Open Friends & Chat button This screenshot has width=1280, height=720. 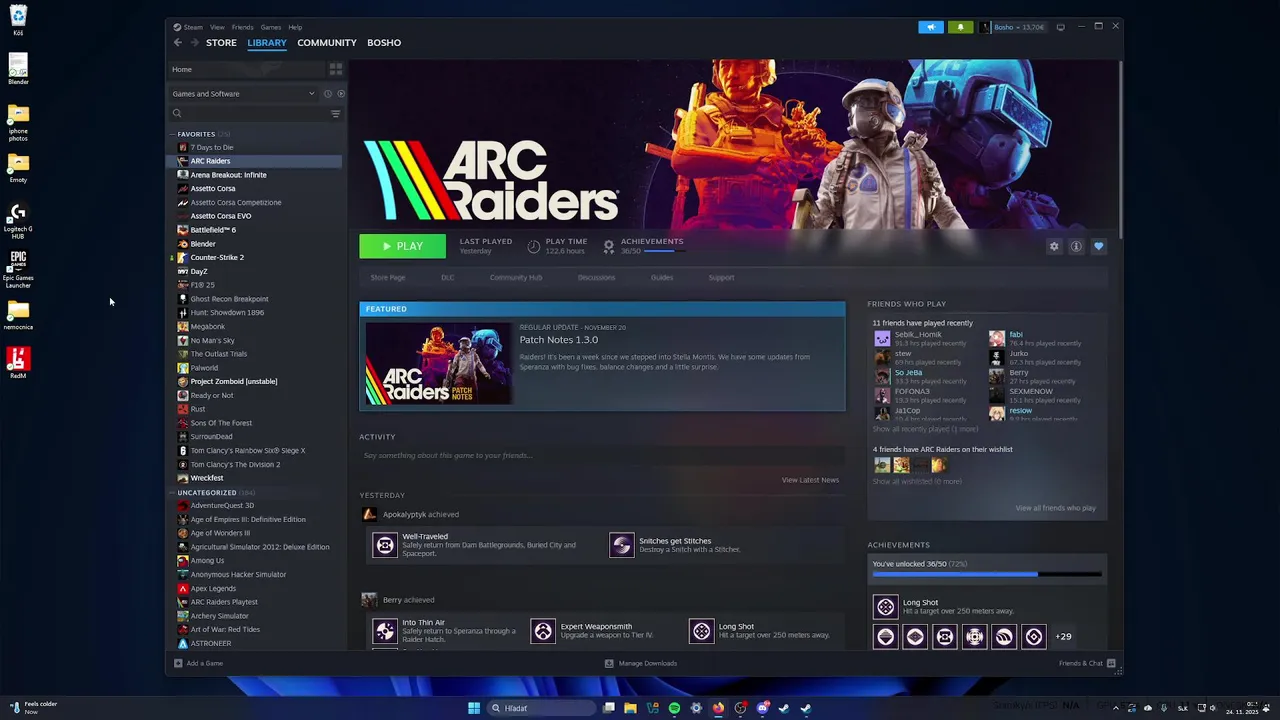click(x=1087, y=663)
